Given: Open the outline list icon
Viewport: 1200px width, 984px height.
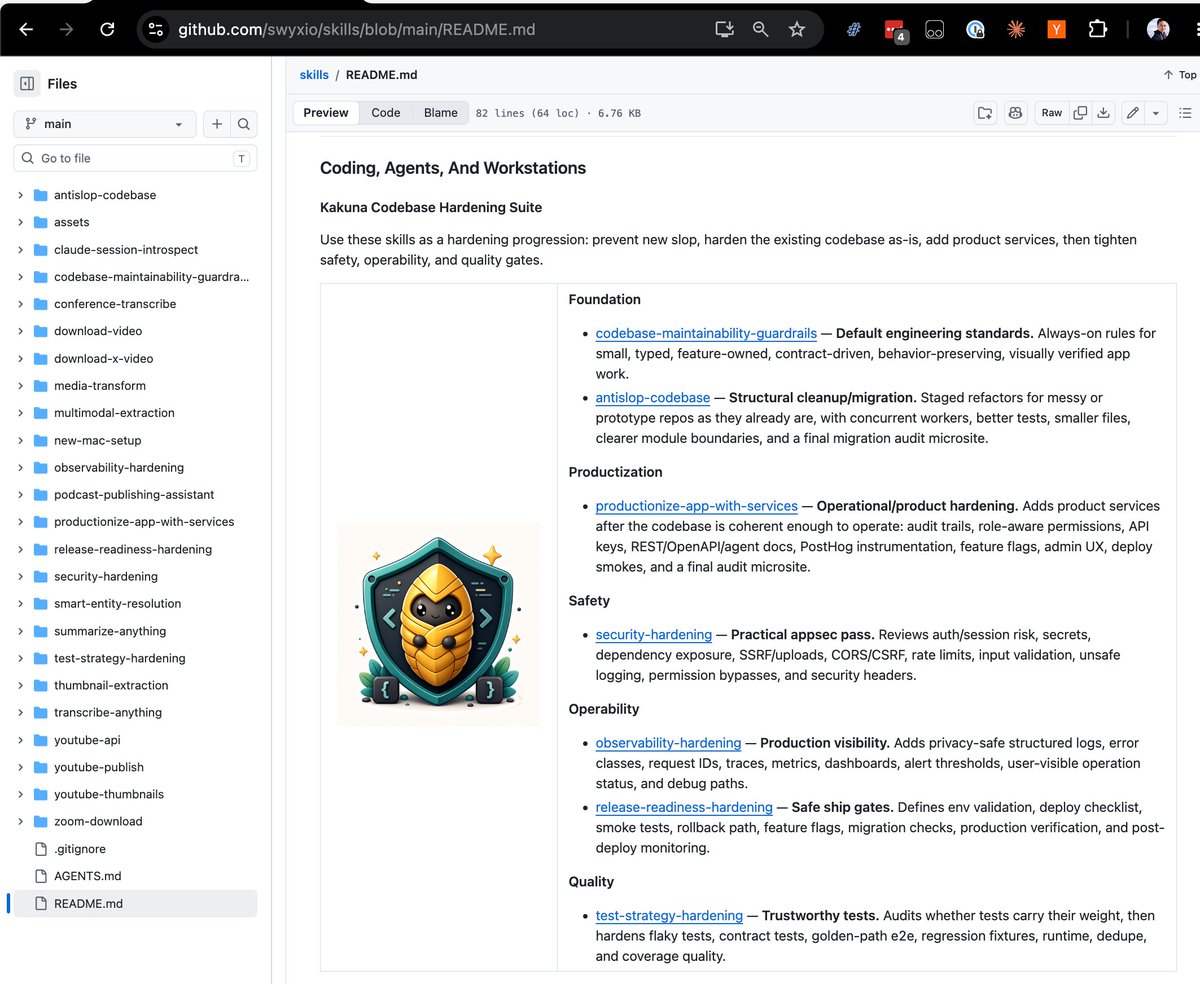Looking at the screenshot, I should click(1185, 113).
